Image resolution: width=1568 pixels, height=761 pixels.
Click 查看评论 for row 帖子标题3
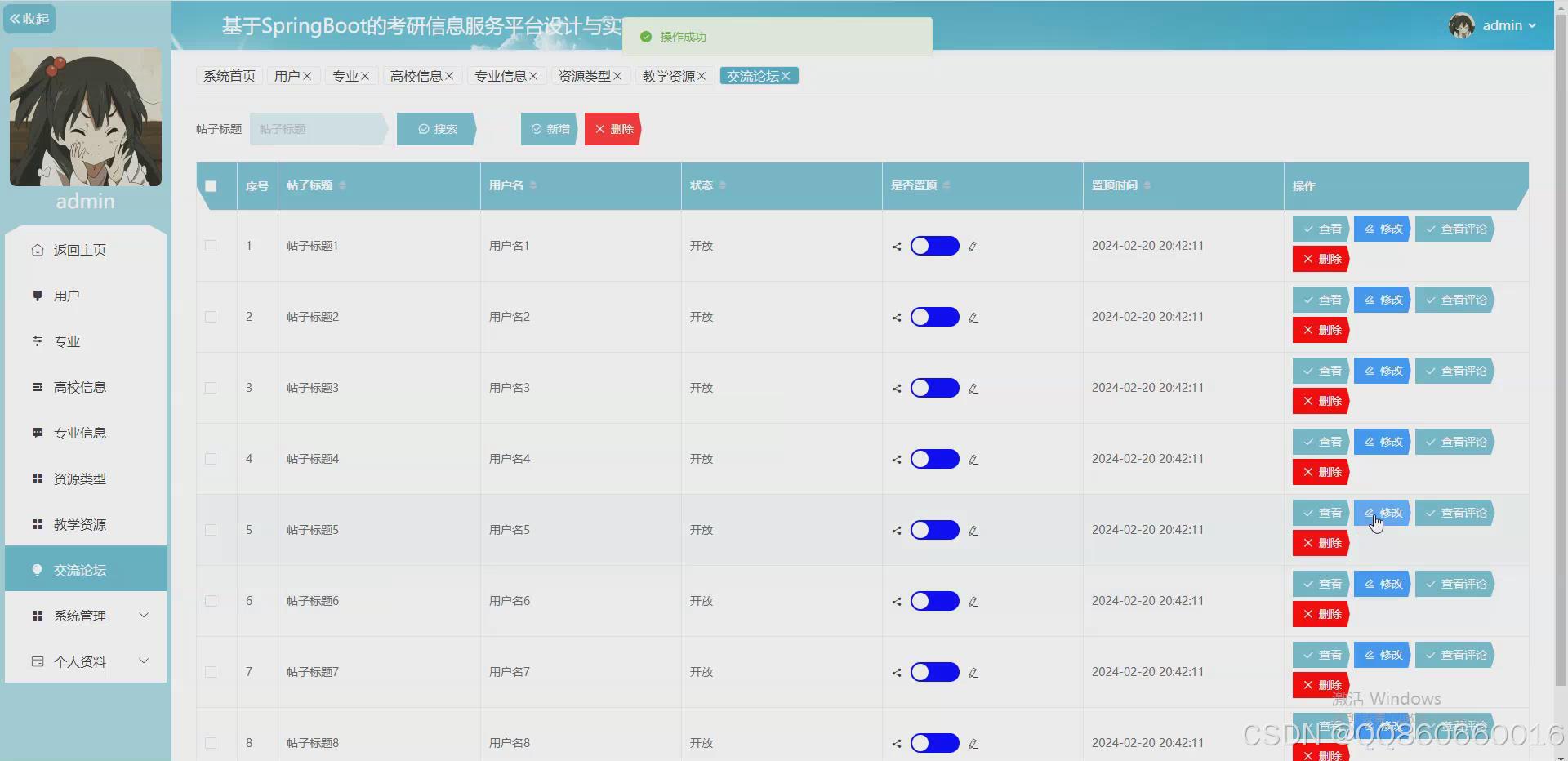click(x=1455, y=371)
